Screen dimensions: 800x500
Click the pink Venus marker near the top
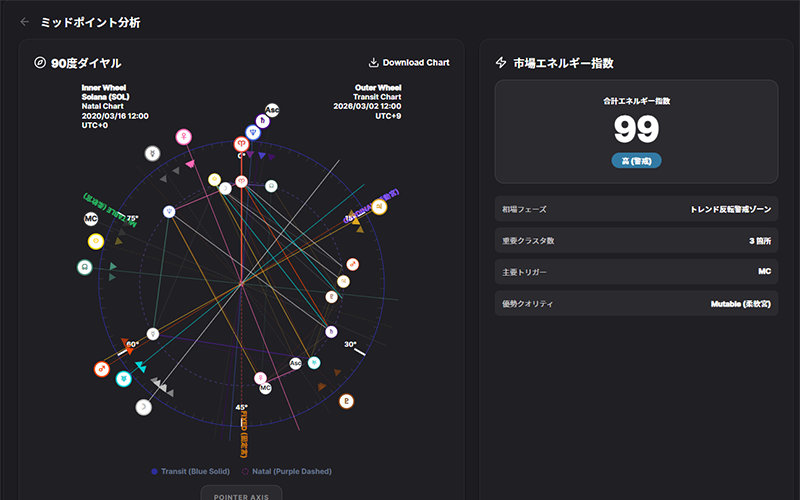coord(184,137)
